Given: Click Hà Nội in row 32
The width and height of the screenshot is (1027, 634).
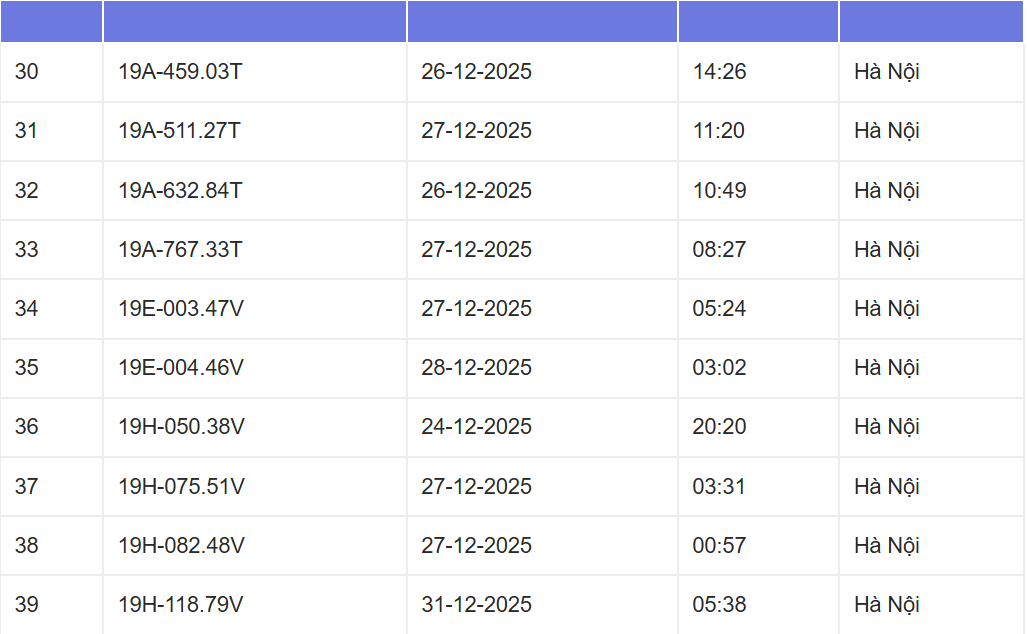Looking at the screenshot, I should [886, 190].
